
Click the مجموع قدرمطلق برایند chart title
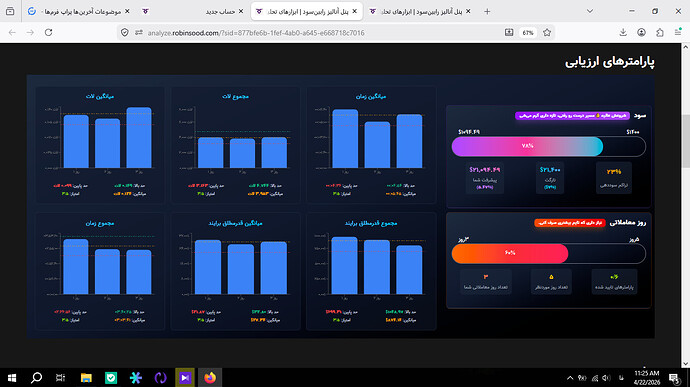pos(371,223)
